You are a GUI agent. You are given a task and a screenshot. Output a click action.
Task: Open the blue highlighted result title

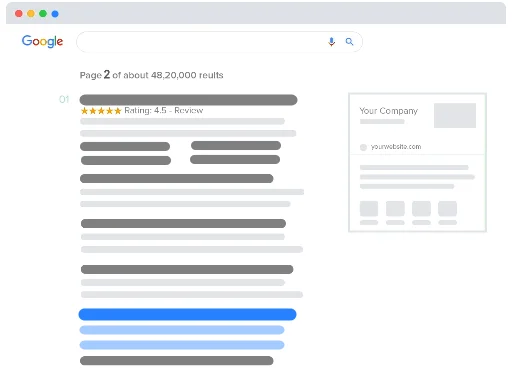tap(187, 314)
